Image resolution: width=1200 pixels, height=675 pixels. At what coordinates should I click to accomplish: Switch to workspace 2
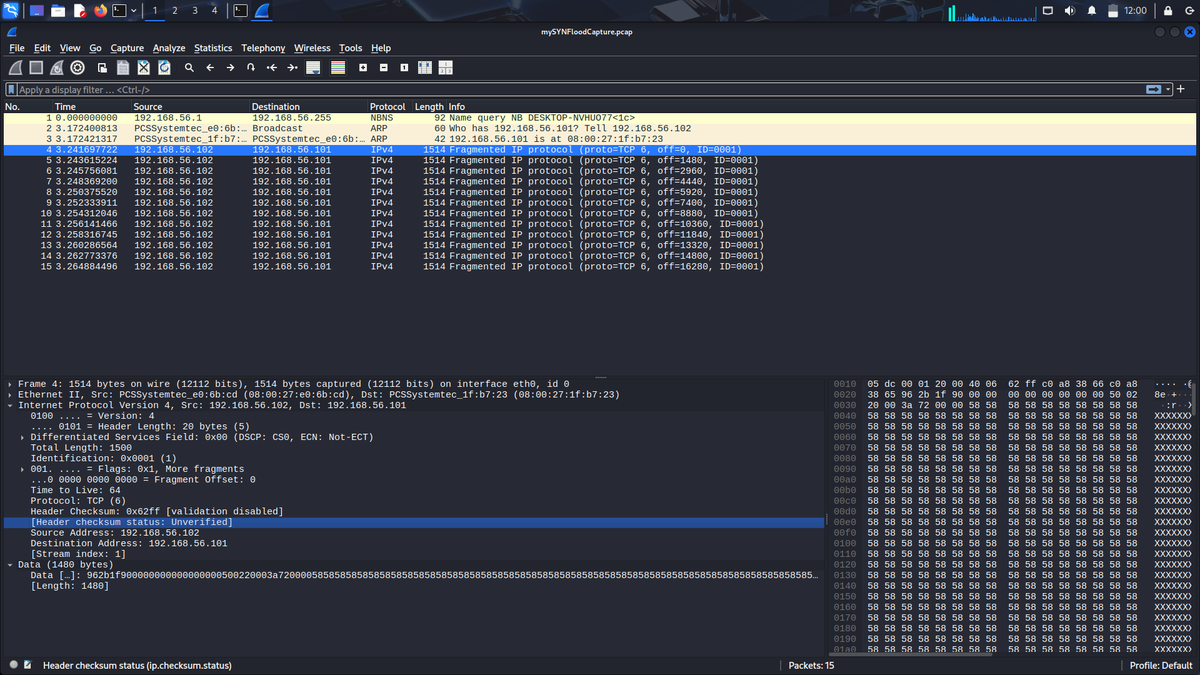(175, 10)
